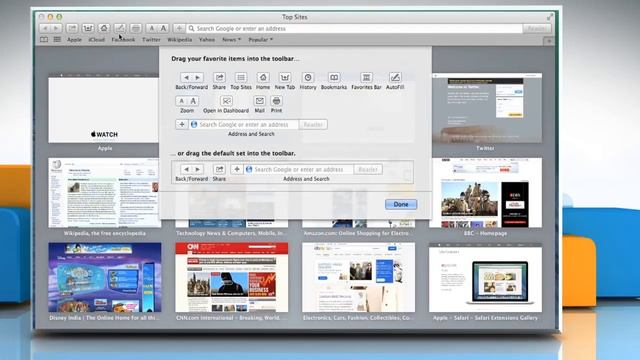Open the Facebook bookmark in Favorites bar
This screenshot has height=360, width=640.
(123, 40)
